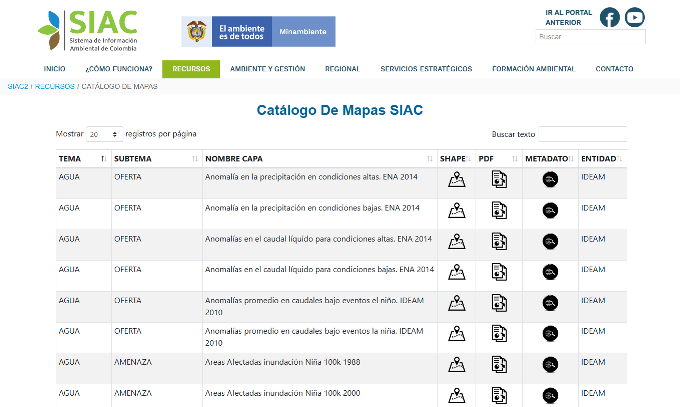This screenshot has height=407, width=681.
Task: Open the YouTube icon in header
Action: [635, 17]
